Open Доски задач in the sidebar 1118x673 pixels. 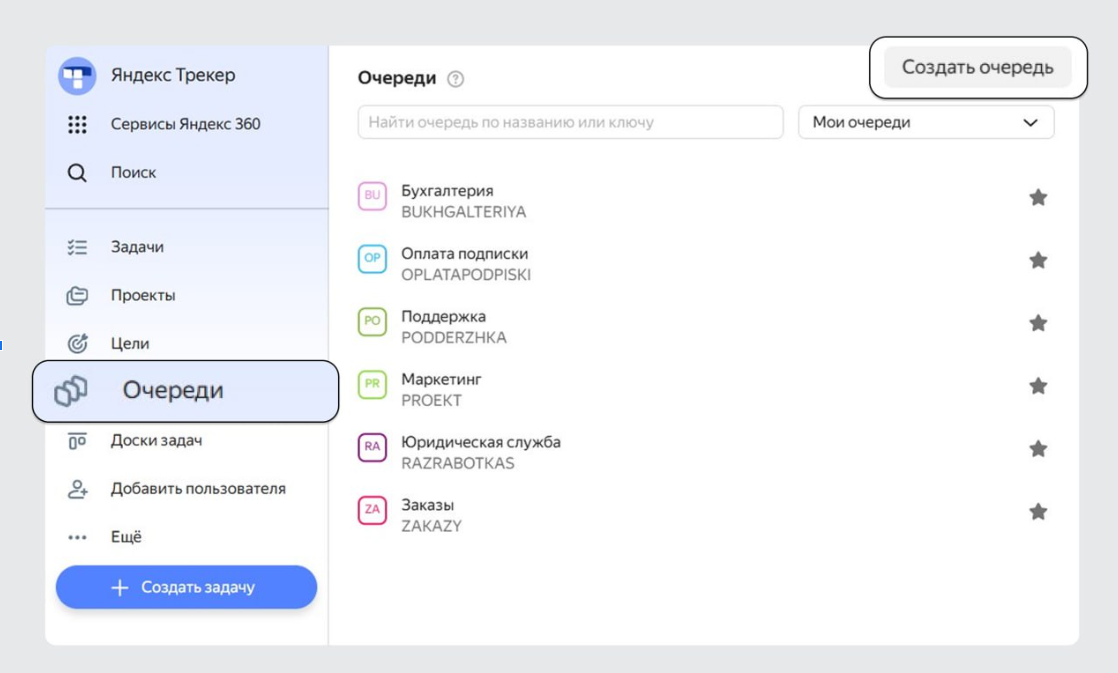(x=156, y=441)
